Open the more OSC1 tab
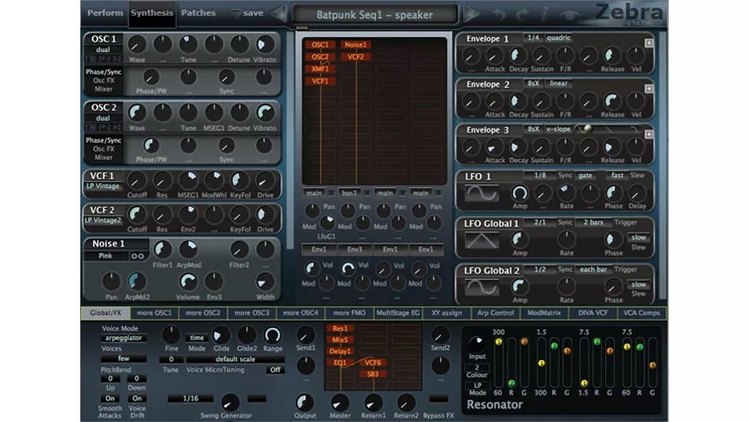Viewport: 750px width, 422px height. coord(154,313)
